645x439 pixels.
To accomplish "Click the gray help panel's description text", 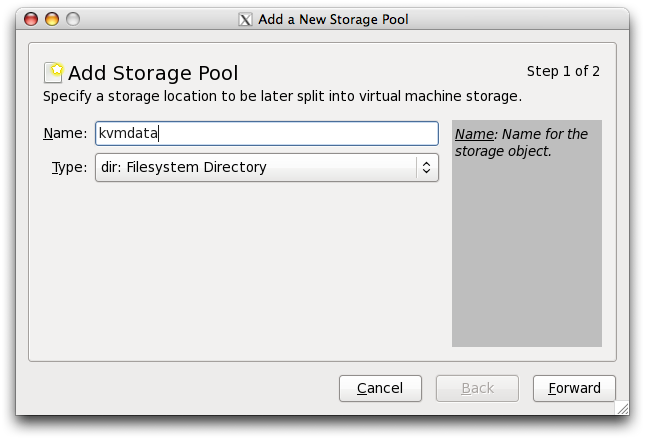I will [x=521, y=143].
